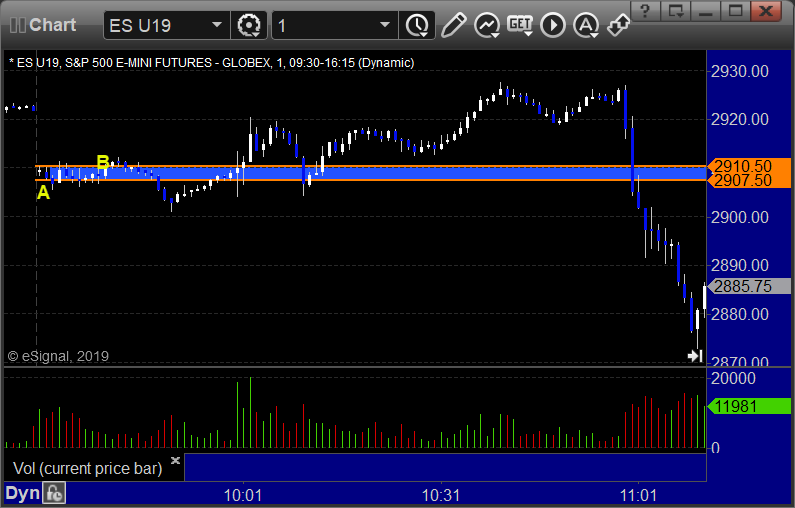This screenshot has height=508, width=795.
Task: Open the time template clock icon
Action: [x=417, y=25]
